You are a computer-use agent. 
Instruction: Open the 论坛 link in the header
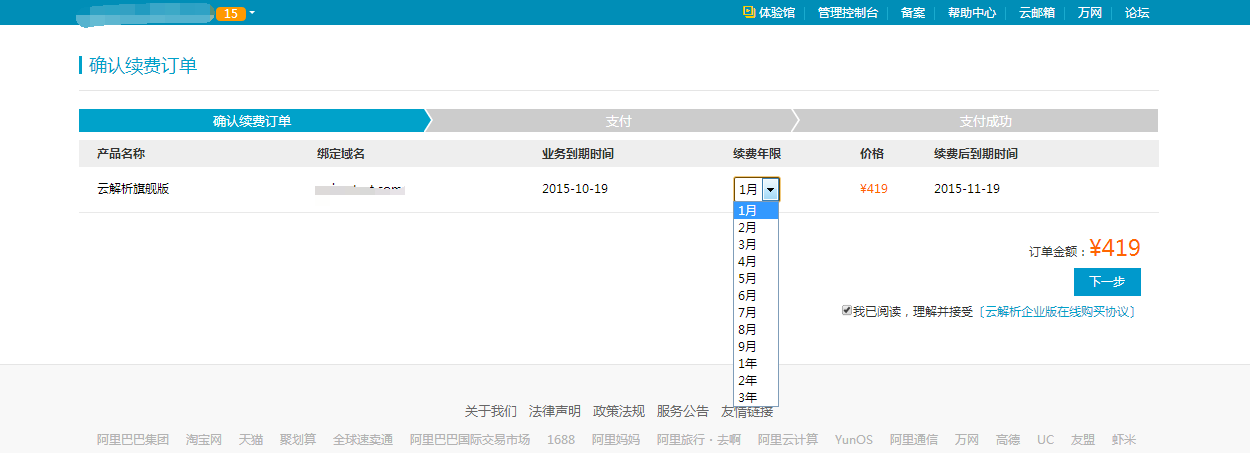(x=1137, y=13)
